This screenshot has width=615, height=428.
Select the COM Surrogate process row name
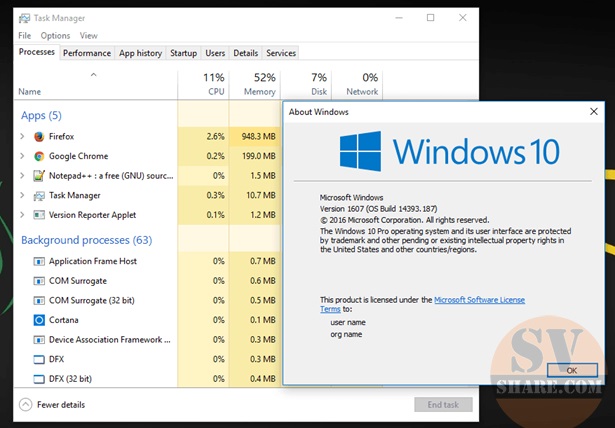(x=78, y=281)
